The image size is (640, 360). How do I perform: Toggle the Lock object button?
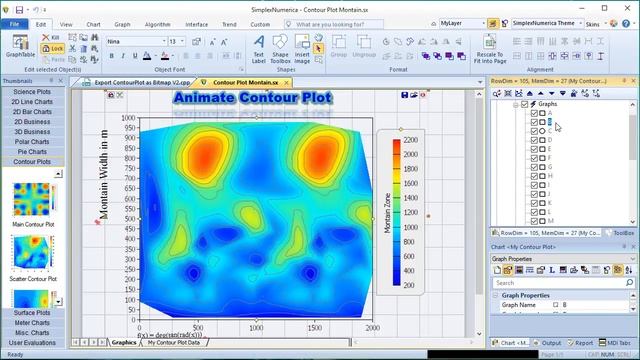52,49
